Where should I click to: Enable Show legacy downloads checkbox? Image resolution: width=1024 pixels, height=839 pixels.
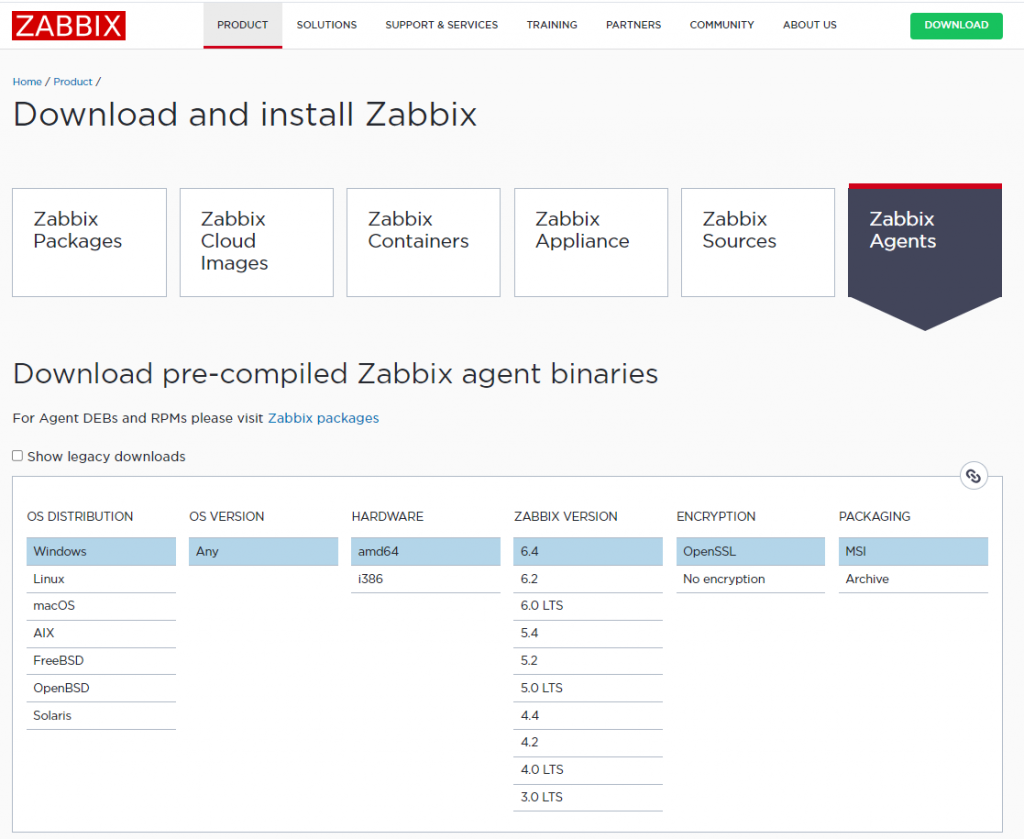[x=18, y=456]
